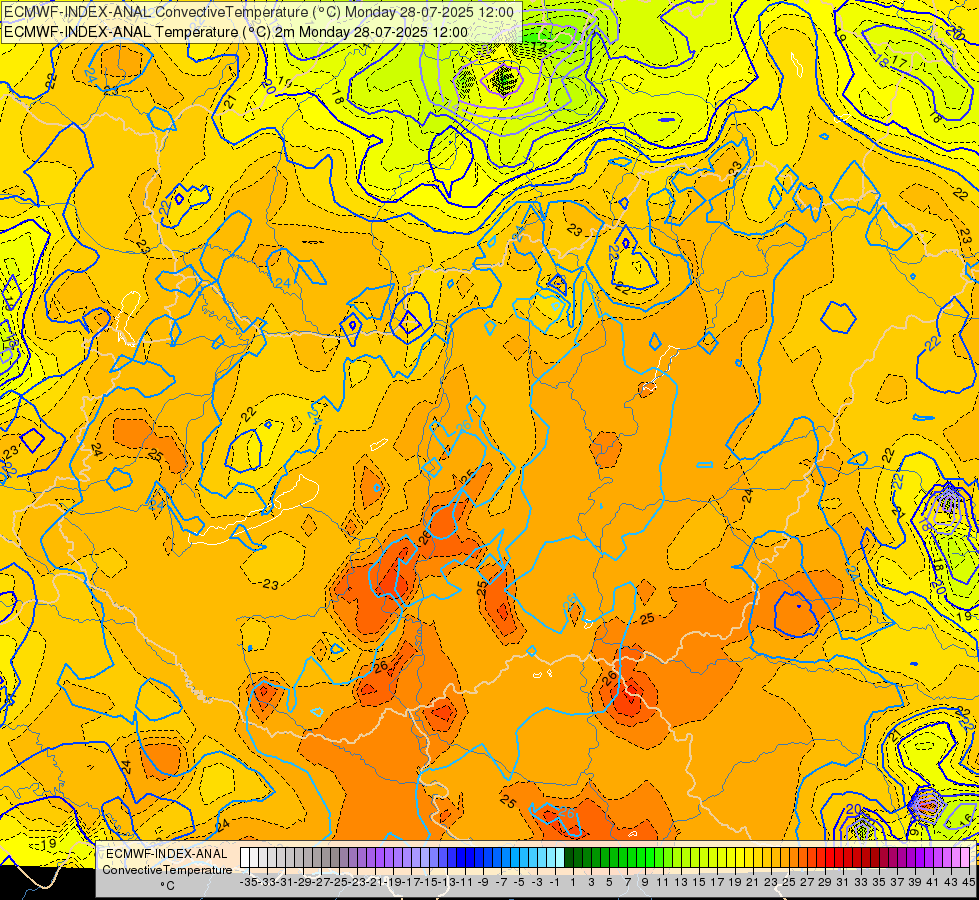Pick the orange swatch above legend value 25
This screenshot has height=900, width=979.
[785, 857]
